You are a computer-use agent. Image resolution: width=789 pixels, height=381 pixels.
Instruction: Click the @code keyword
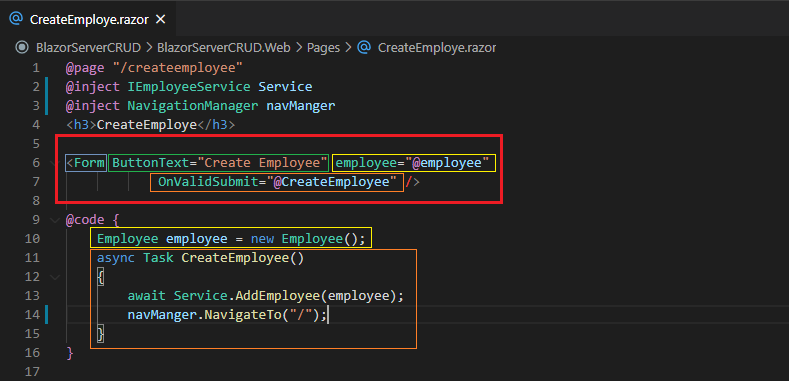85,220
